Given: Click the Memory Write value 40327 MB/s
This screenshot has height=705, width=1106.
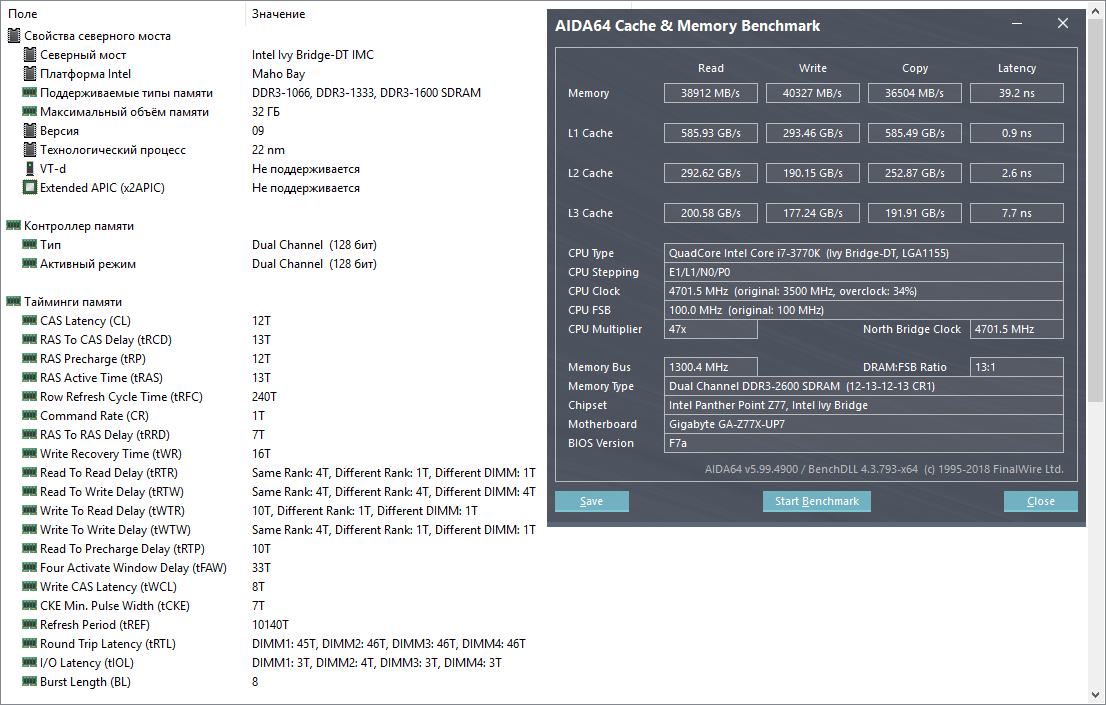Looking at the screenshot, I should [813, 93].
